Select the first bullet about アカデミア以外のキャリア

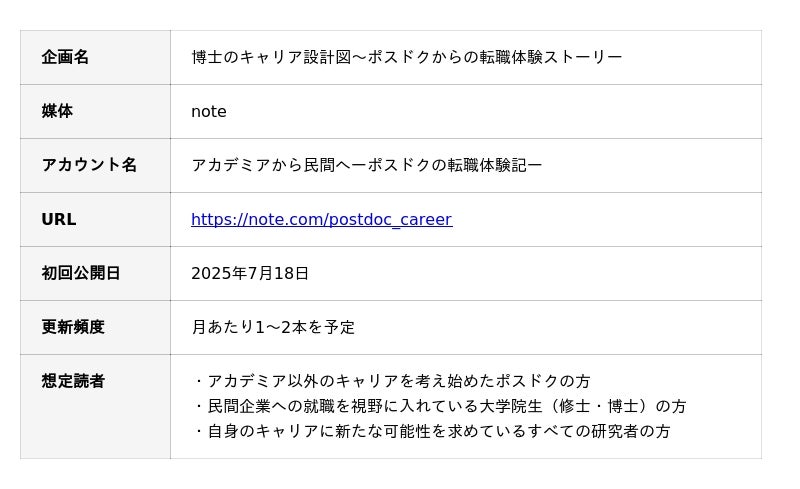pos(398,382)
